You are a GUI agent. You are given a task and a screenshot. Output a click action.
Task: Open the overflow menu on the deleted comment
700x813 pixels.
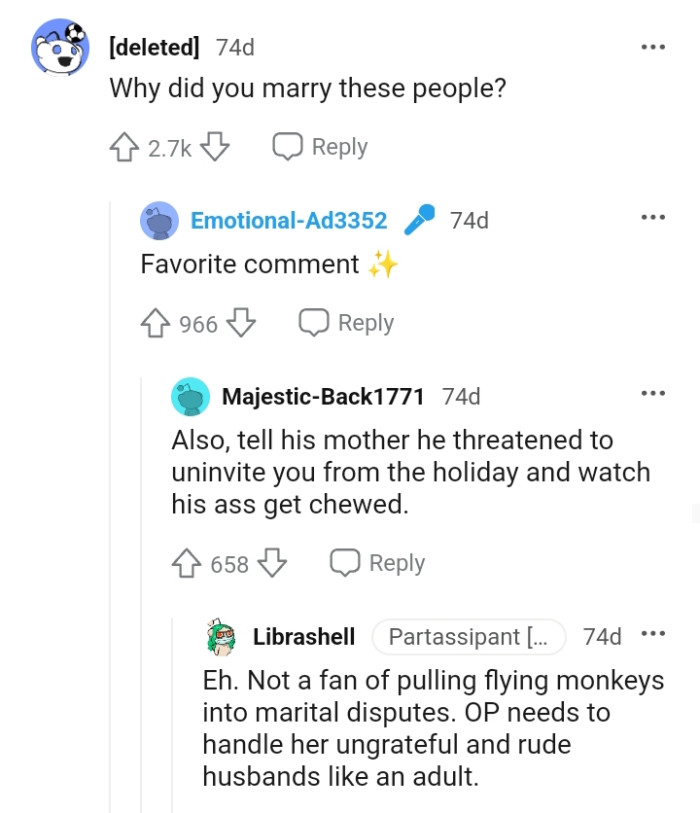point(653,46)
